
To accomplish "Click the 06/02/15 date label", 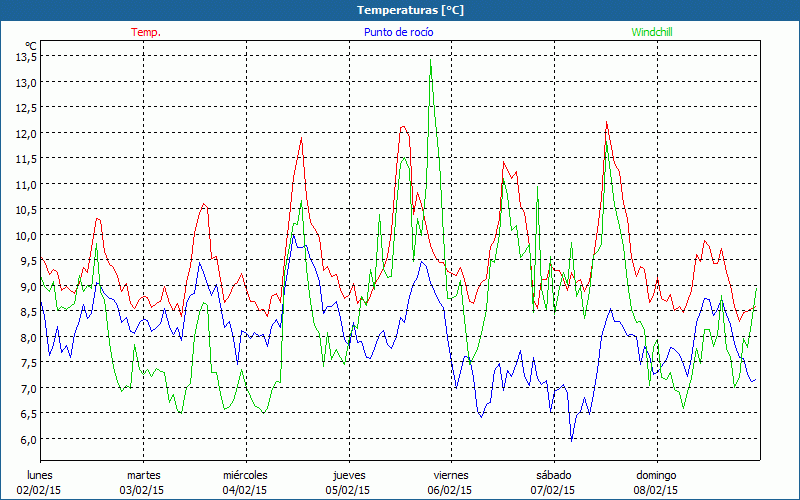I will (450, 490).
